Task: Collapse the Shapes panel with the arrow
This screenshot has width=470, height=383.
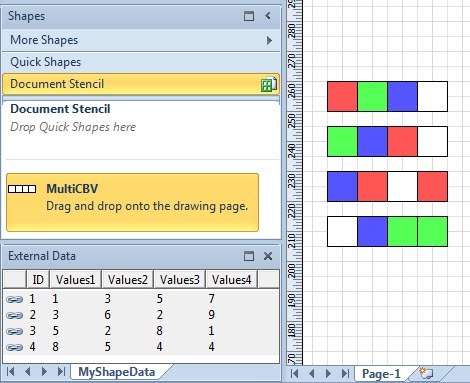Action: coord(268,15)
